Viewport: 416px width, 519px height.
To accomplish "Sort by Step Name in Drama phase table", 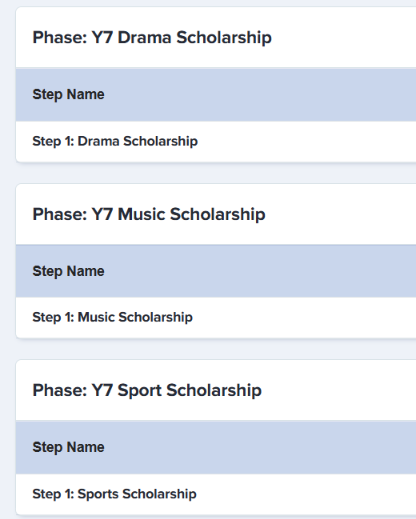I will coord(68,94).
